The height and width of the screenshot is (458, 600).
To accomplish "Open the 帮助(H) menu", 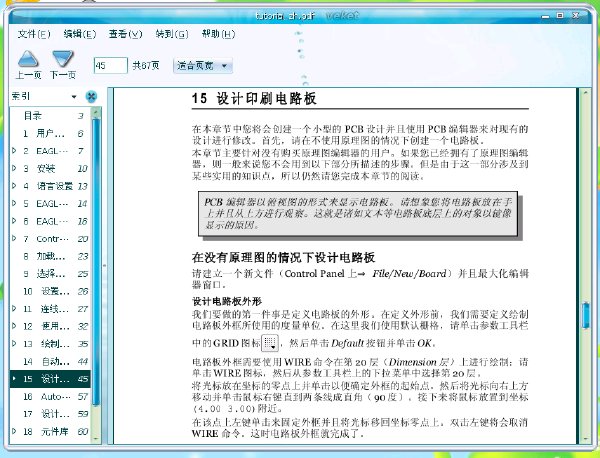I will pyautogui.click(x=218, y=34).
